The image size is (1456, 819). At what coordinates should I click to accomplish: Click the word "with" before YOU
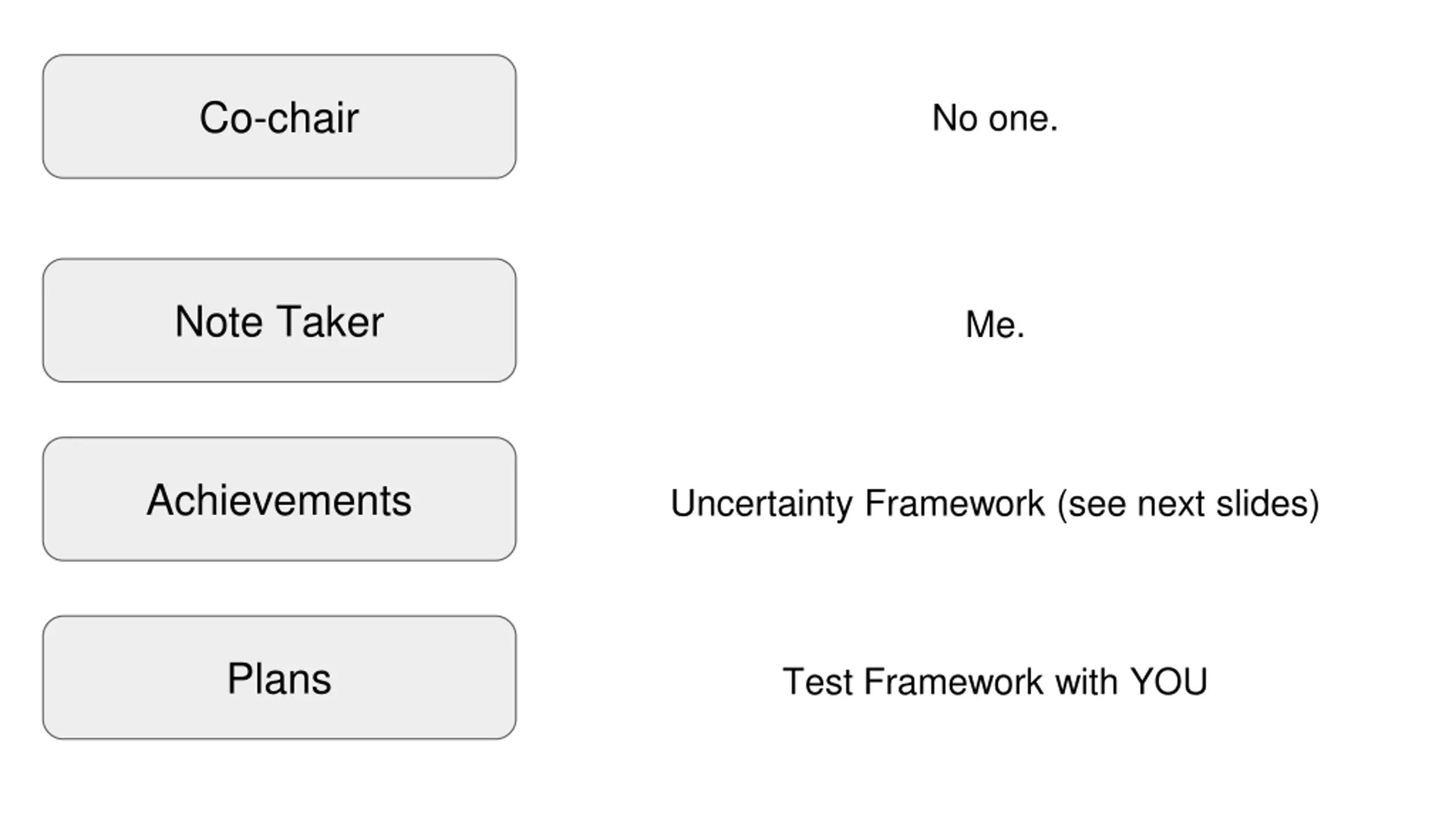[1086, 682]
